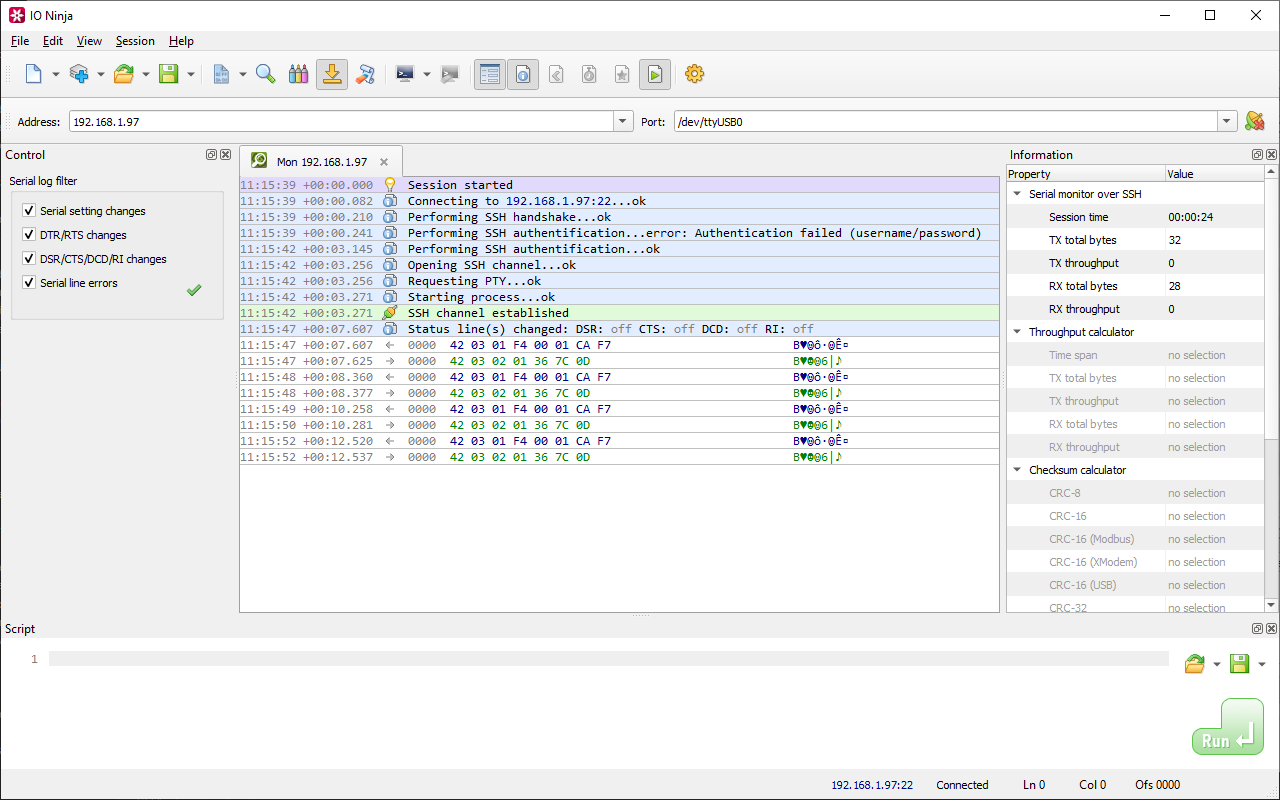Open the Address combo box dropdown
The image size is (1280, 800).
[x=624, y=122]
